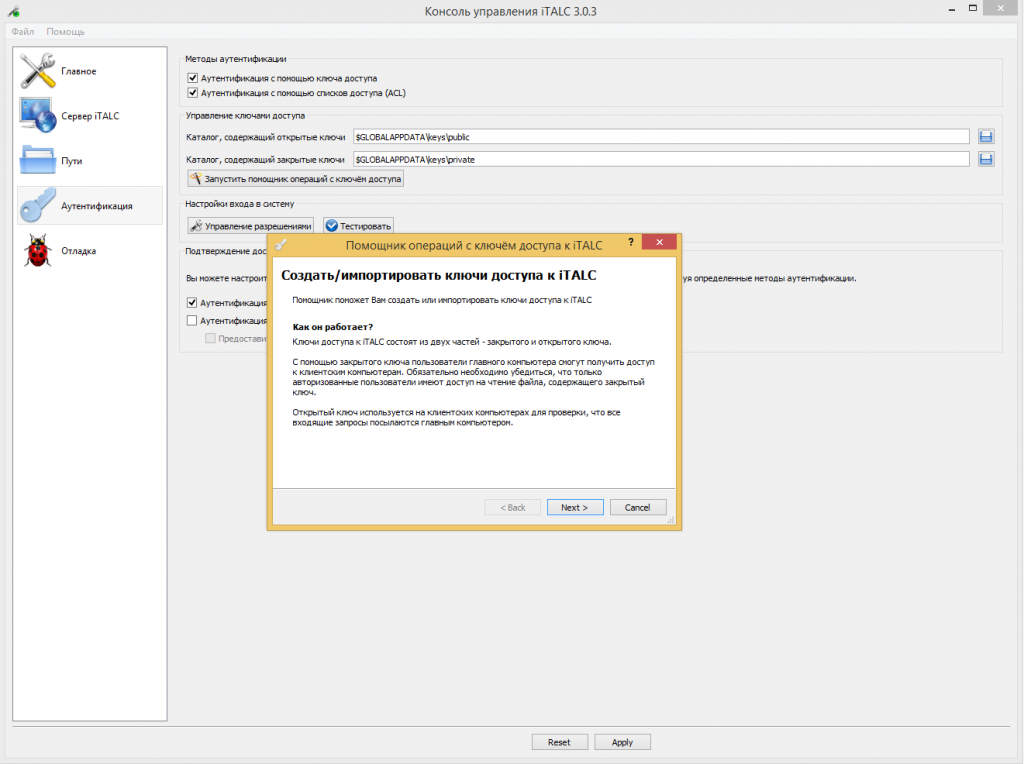The image size is (1024, 764).
Task: Open the Файл menu
Action: click(x=23, y=31)
